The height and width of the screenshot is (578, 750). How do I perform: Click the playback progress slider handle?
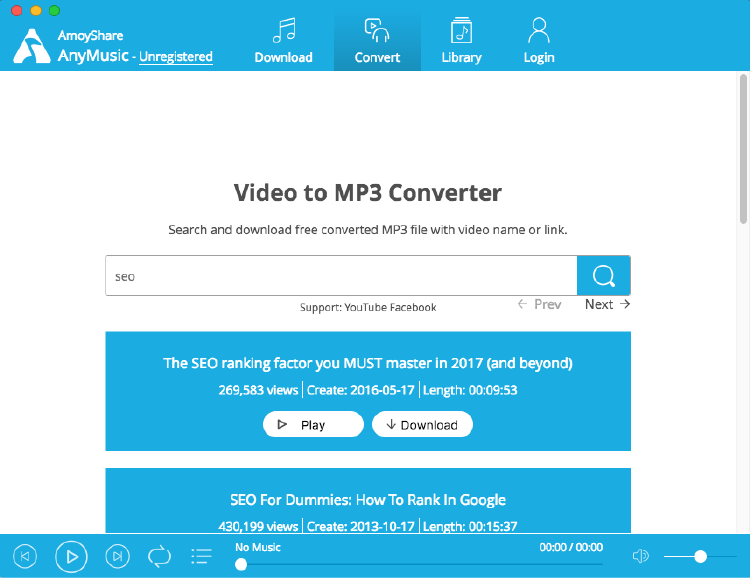pos(241,565)
